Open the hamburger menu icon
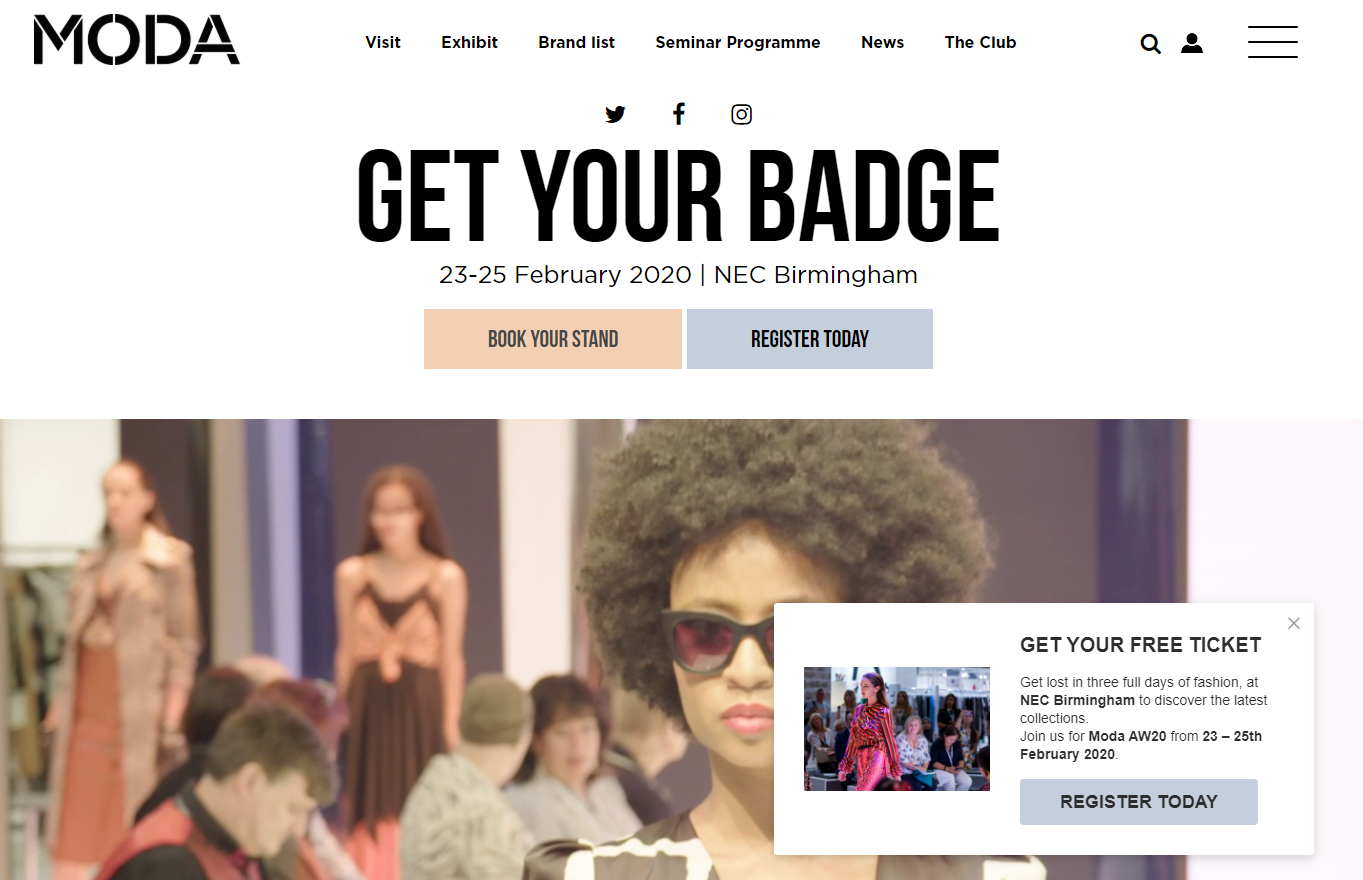The height and width of the screenshot is (880, 1363). click(x=1273, y=42)
